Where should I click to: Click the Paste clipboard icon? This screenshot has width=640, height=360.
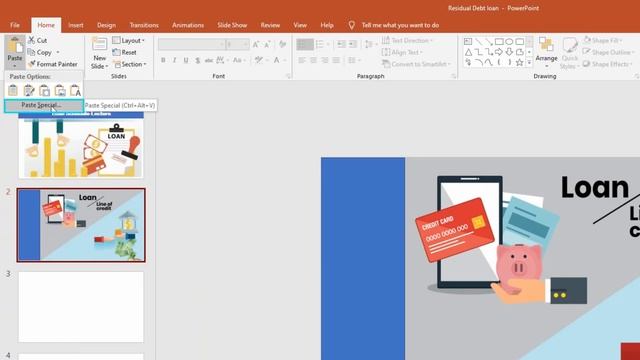pos(15,45)
